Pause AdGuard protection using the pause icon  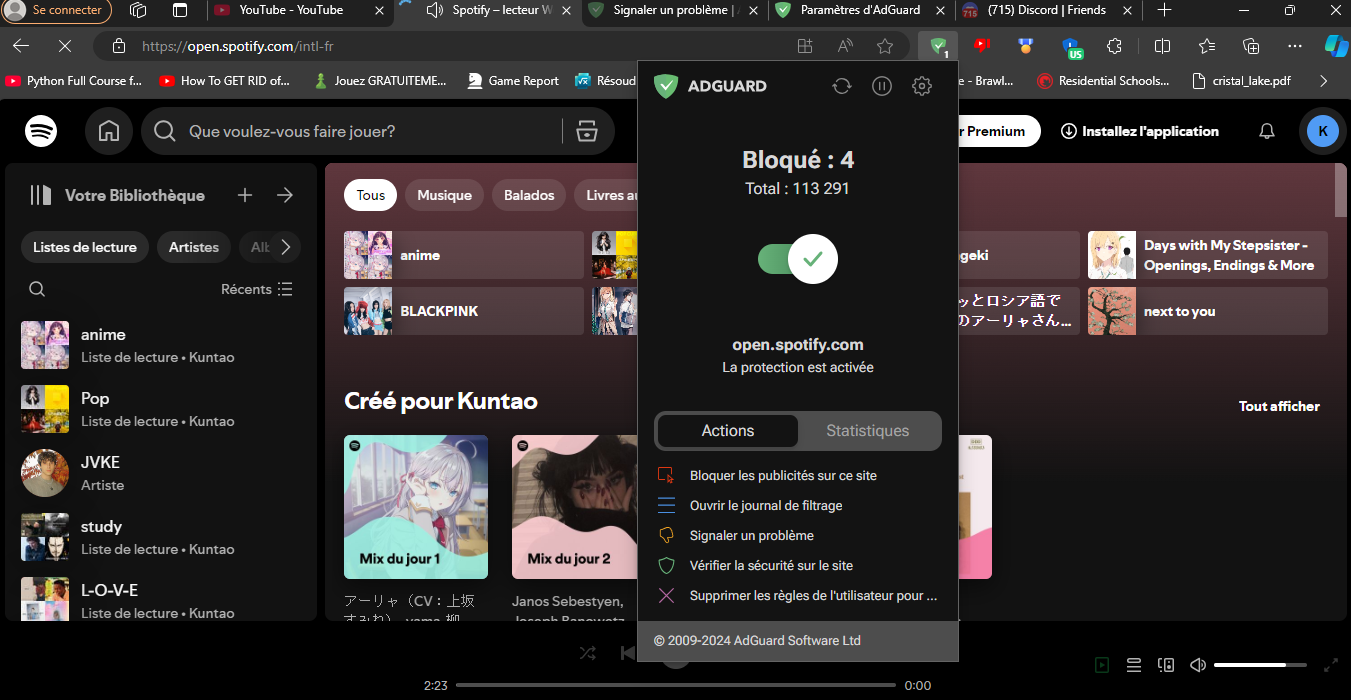point(881,86)
